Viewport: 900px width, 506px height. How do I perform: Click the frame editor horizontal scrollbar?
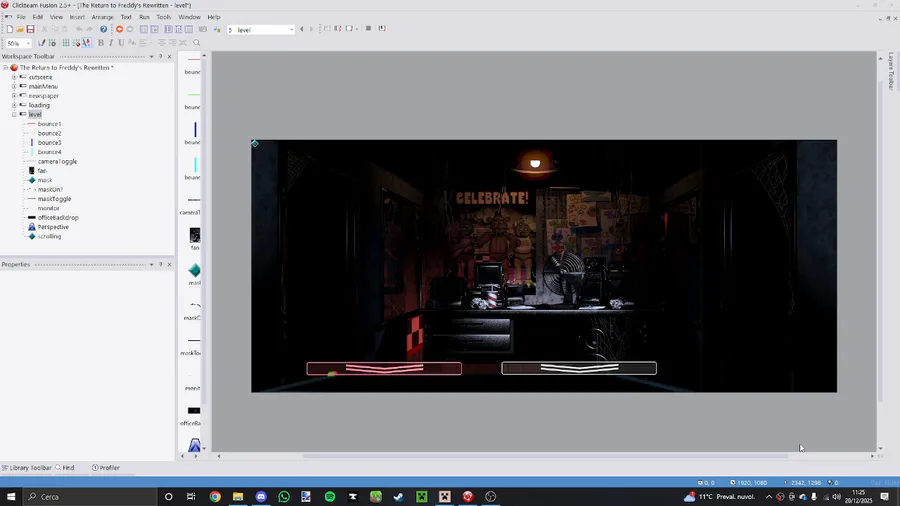[545, 456]
